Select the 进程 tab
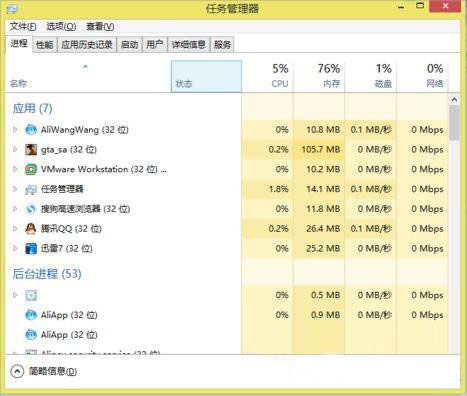 pos(19,43)
